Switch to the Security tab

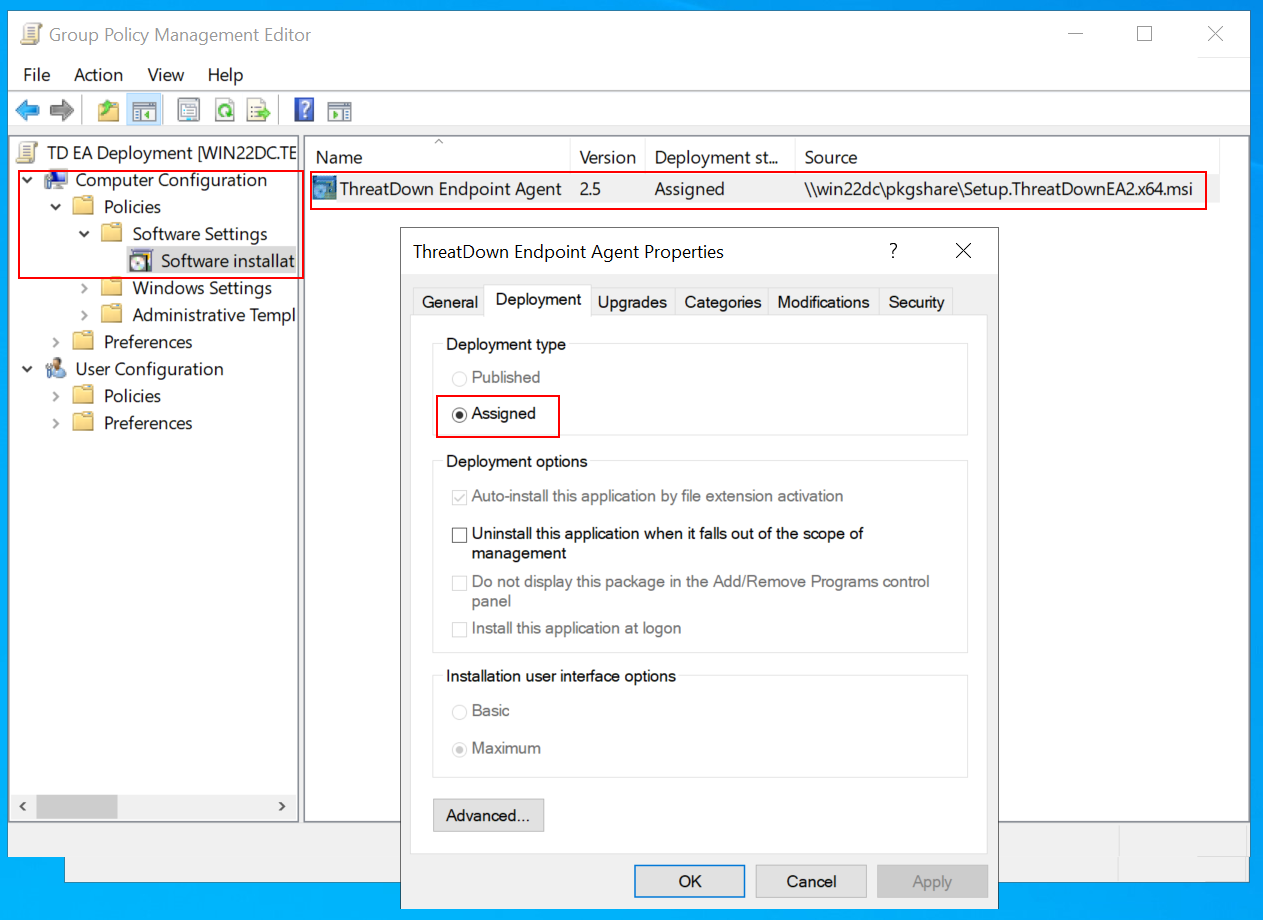point(916,302)
